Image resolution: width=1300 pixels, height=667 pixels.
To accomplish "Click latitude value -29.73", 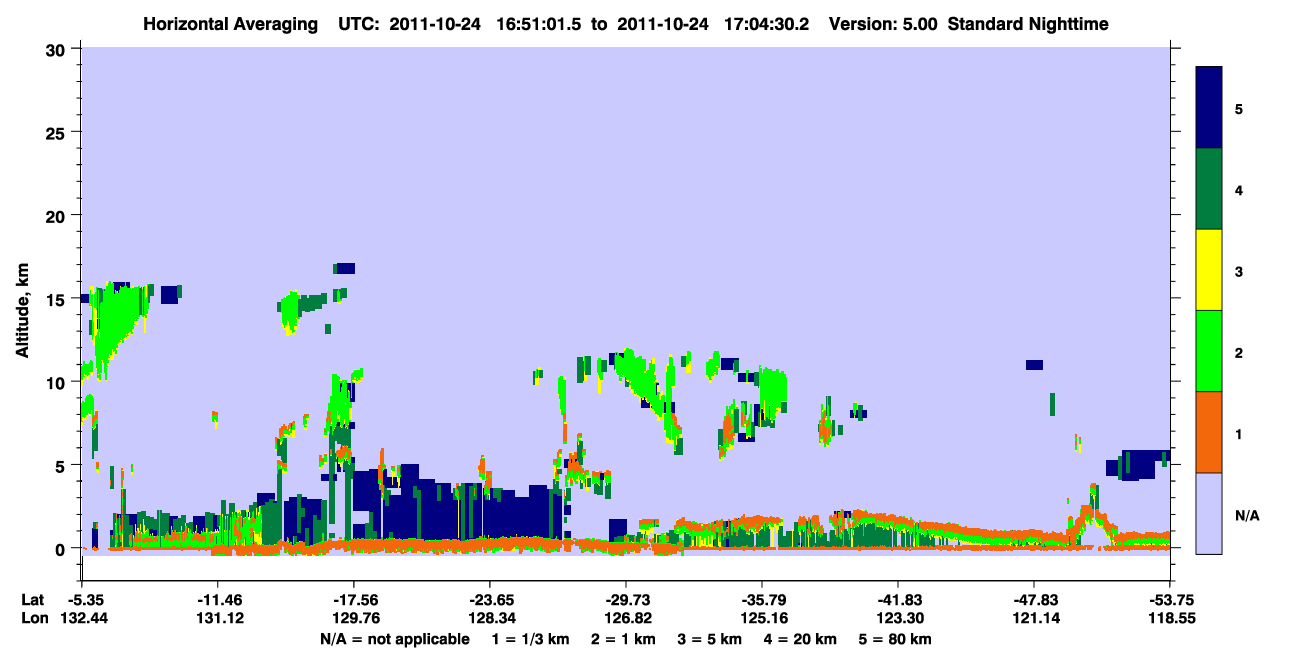I will point(626,600).
